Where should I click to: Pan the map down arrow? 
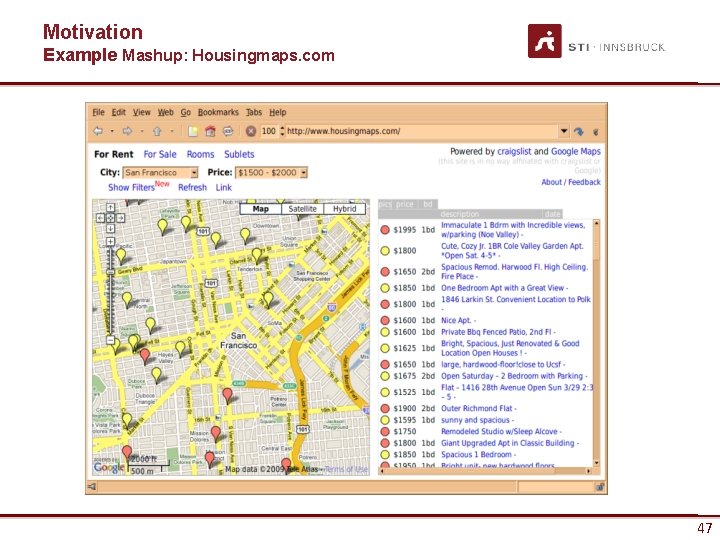pos(110,228)
